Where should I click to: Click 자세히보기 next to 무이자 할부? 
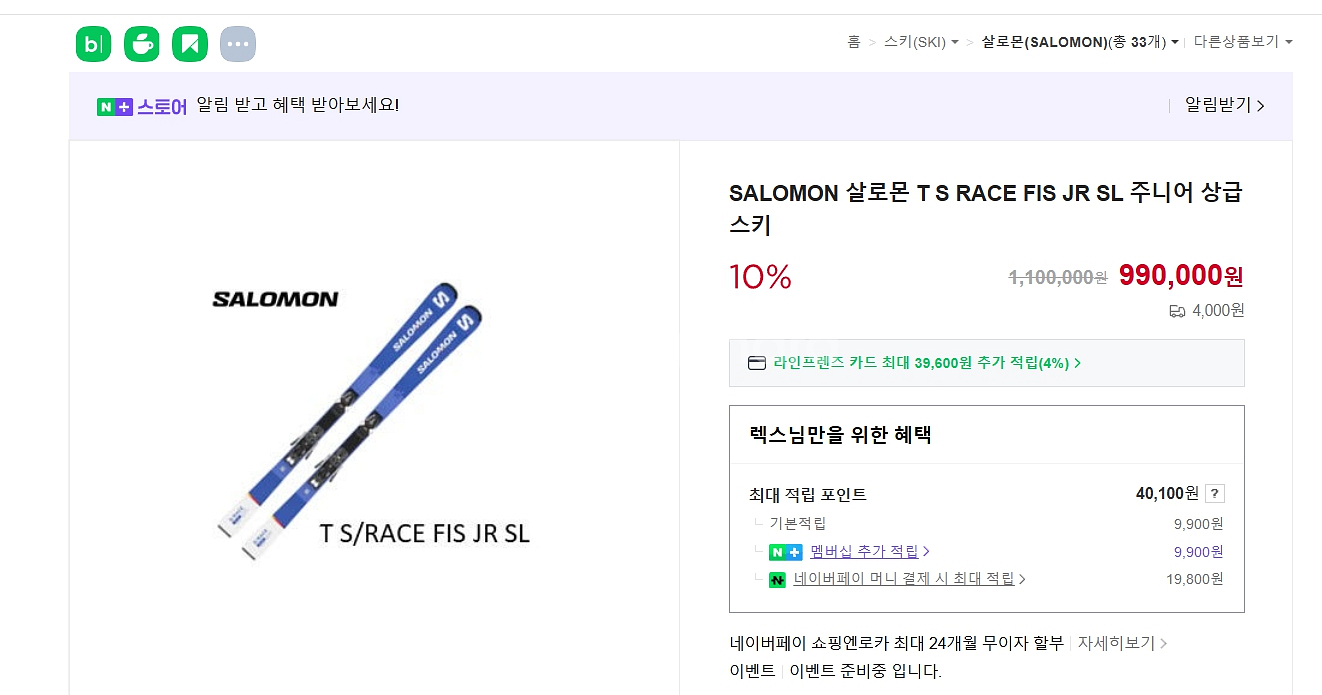point(1121,643)
